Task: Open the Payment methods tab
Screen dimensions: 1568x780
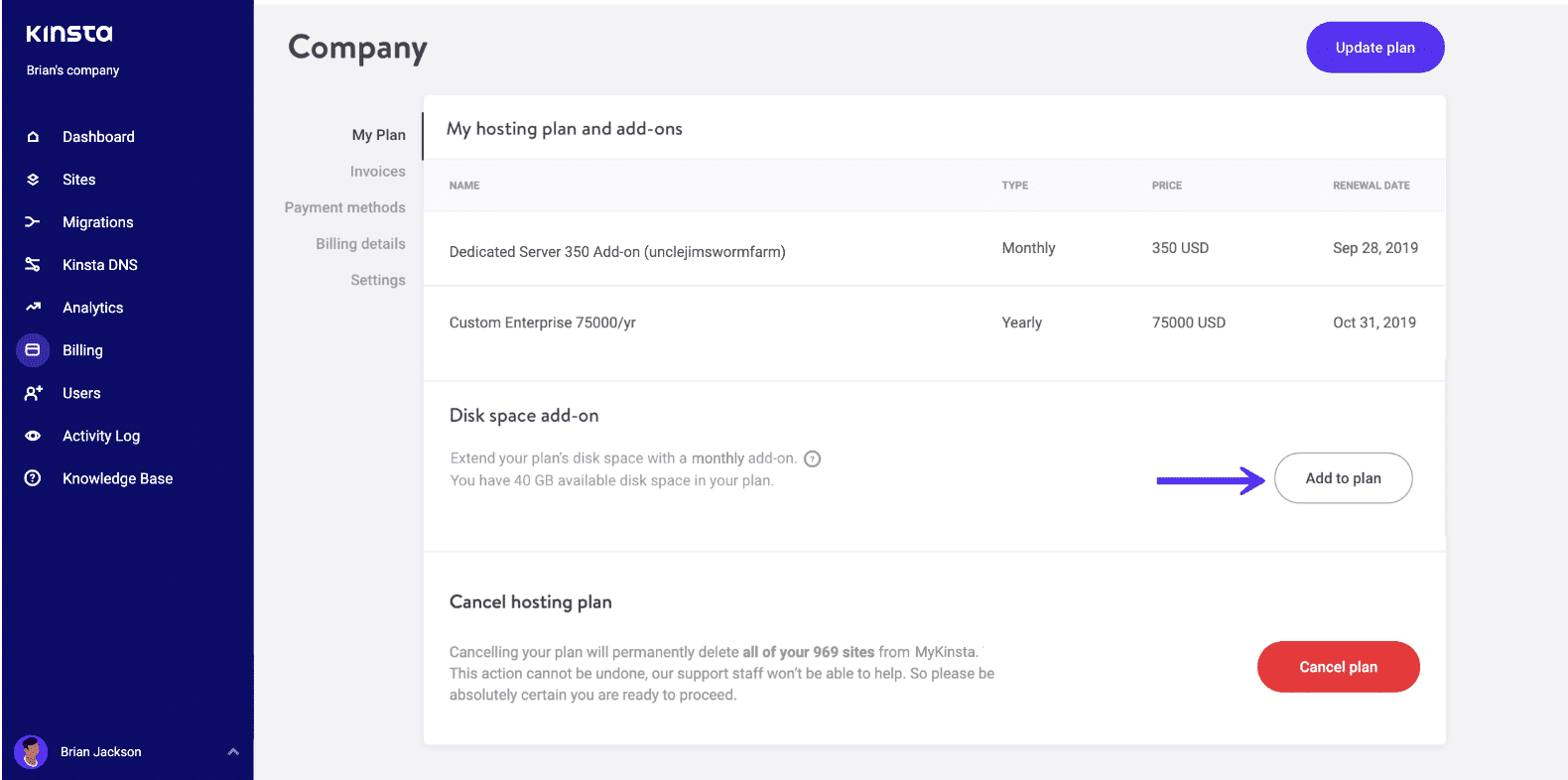Action: [x=344, y=207]
